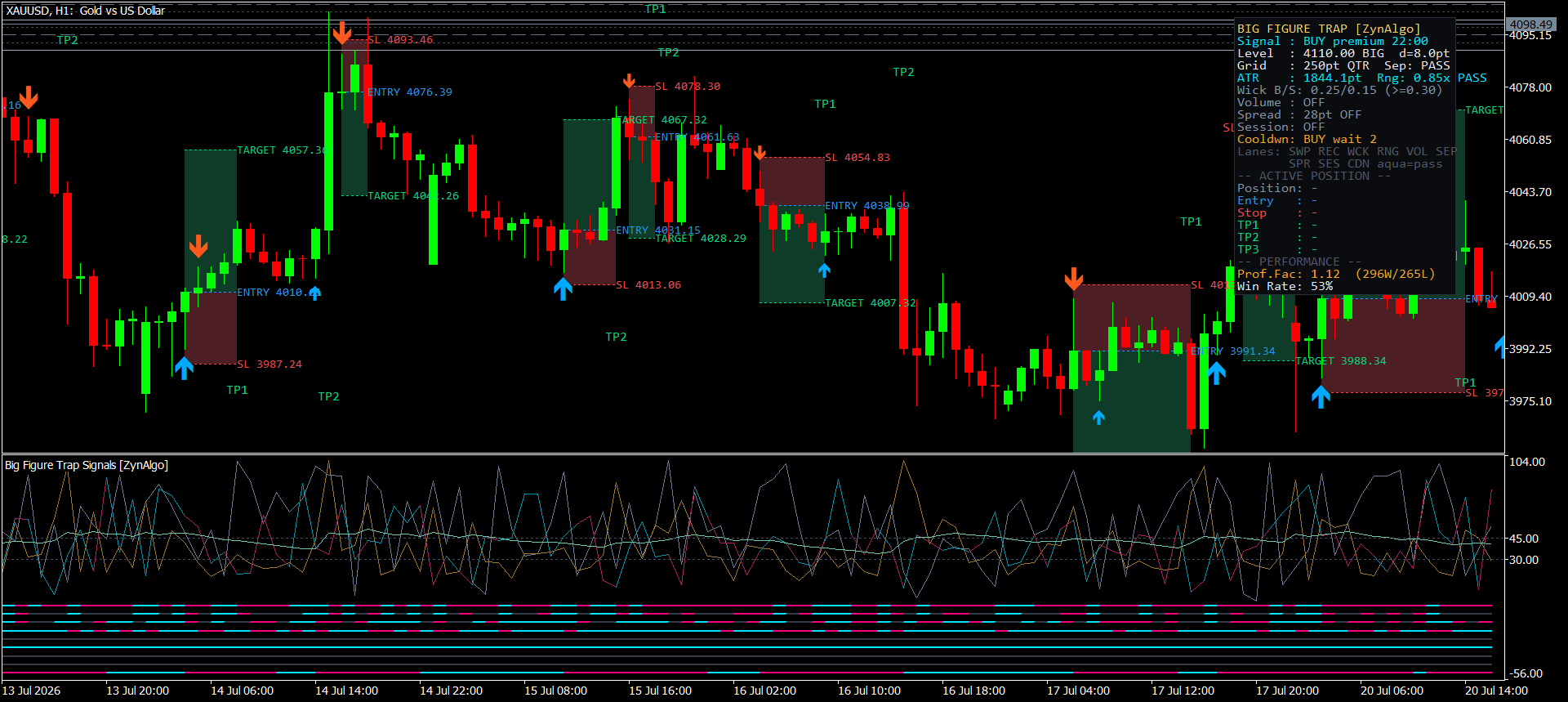Select the SL 4093.46 stop-loss label

pyautogui.click(x=400, y=40)
